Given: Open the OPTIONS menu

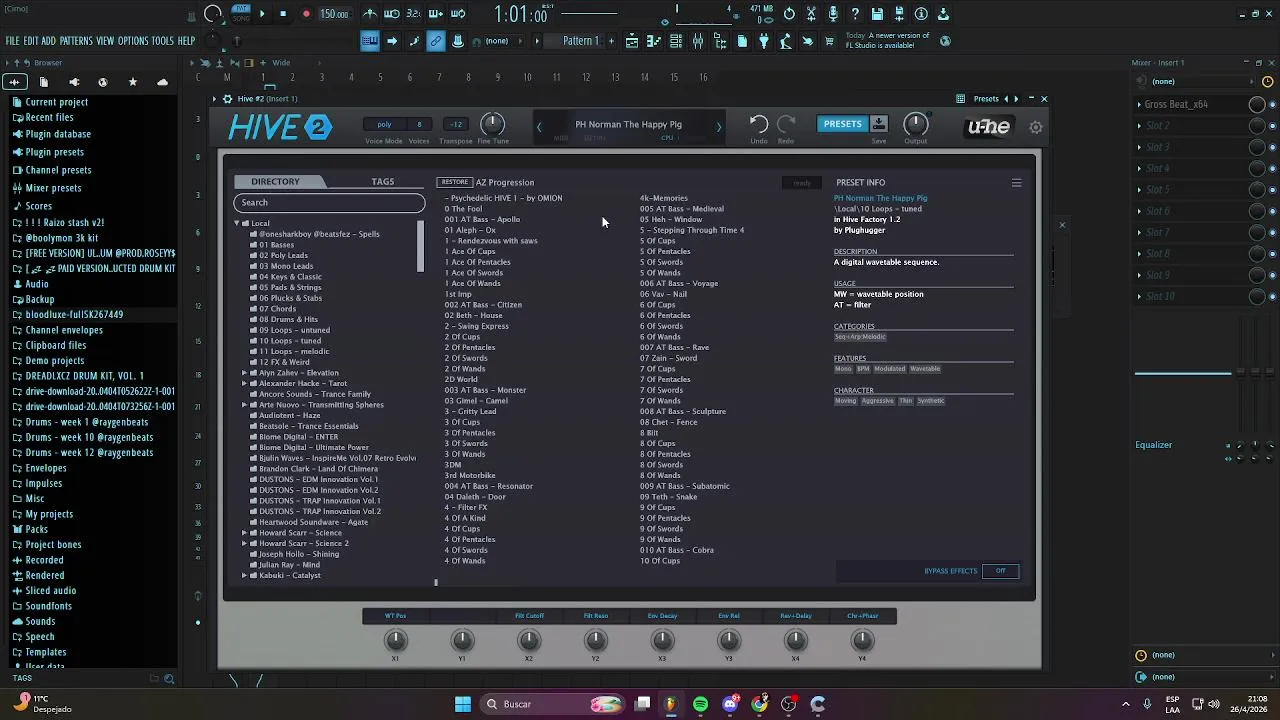Looking at the screenshot, I should click(x=133, y=41).
